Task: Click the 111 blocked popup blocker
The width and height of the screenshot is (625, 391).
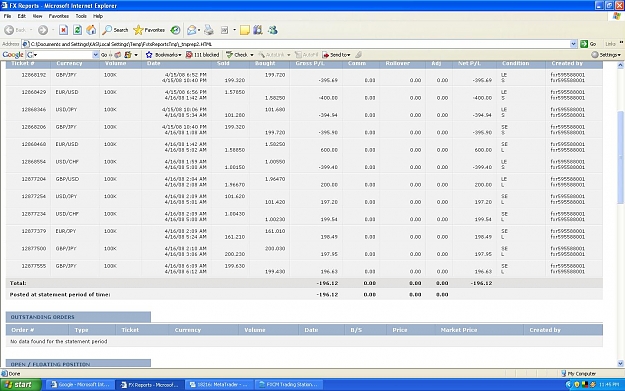Action: pos(202,55)
